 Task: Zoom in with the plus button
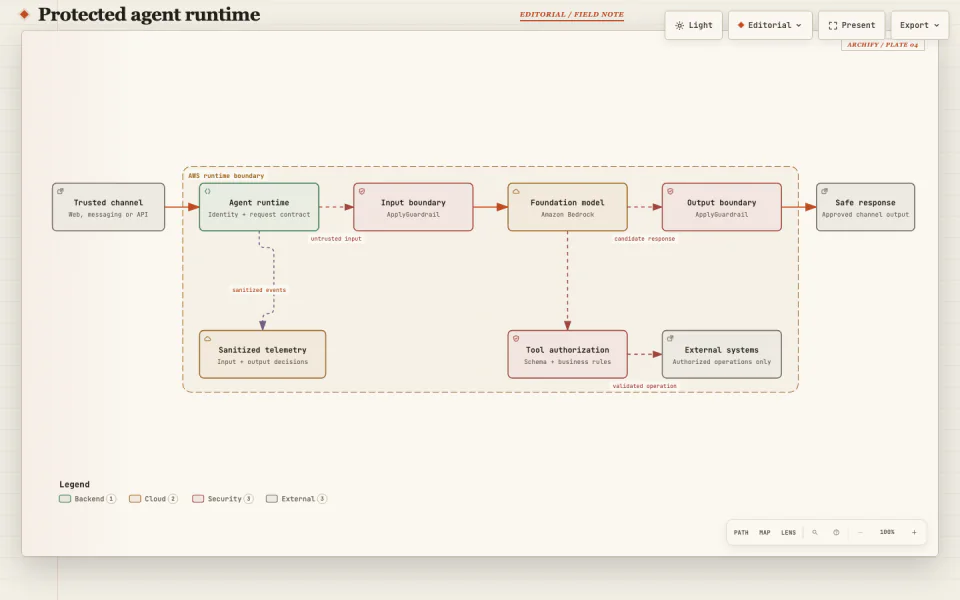[914, 533]
